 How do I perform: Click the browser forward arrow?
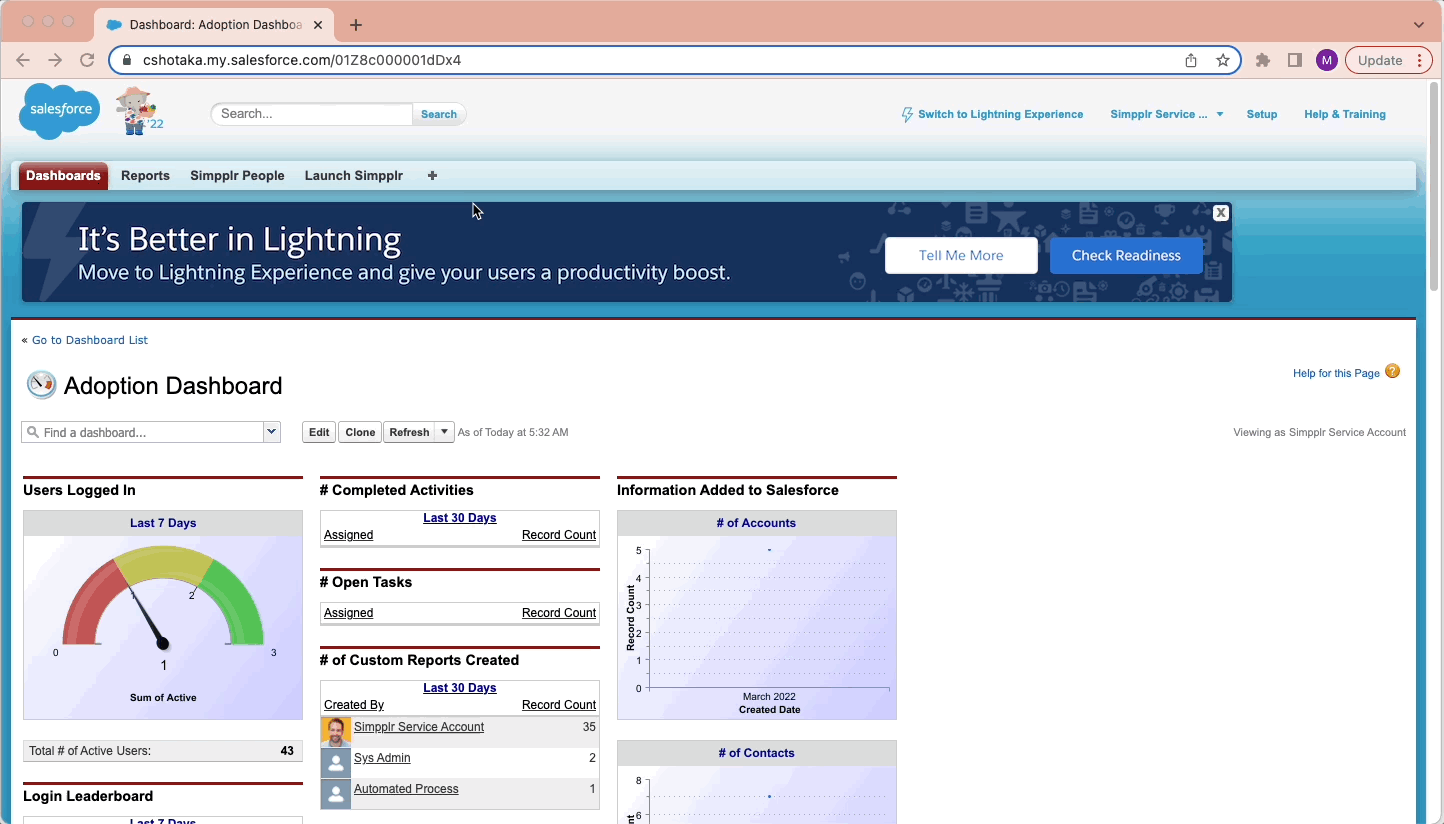(55, 60)
